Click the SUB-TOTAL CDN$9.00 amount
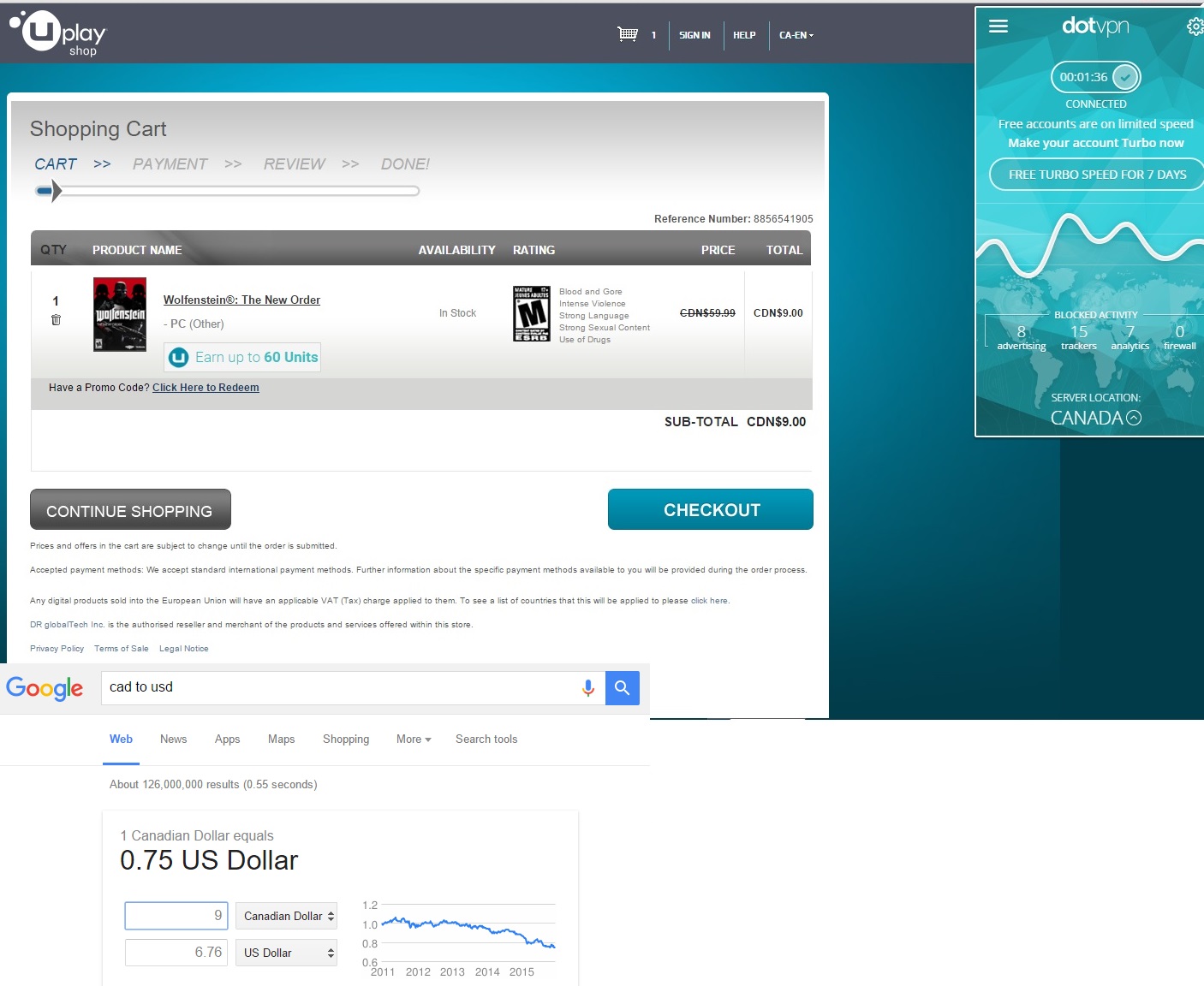 pyautogui.click(x=776, y=422)
